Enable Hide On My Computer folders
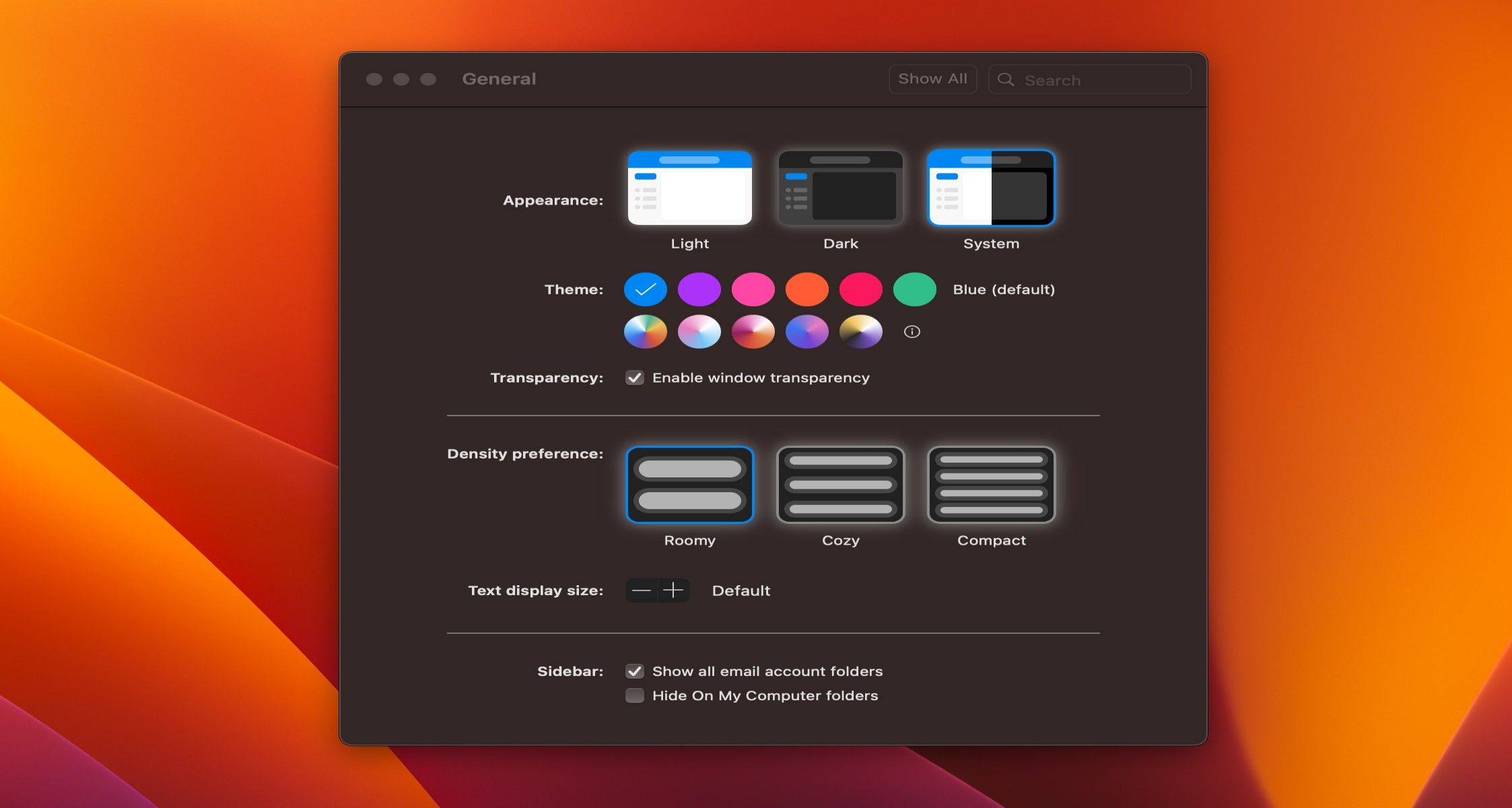The height and width of the screenshot is (808, 1512). coord(633,695)
